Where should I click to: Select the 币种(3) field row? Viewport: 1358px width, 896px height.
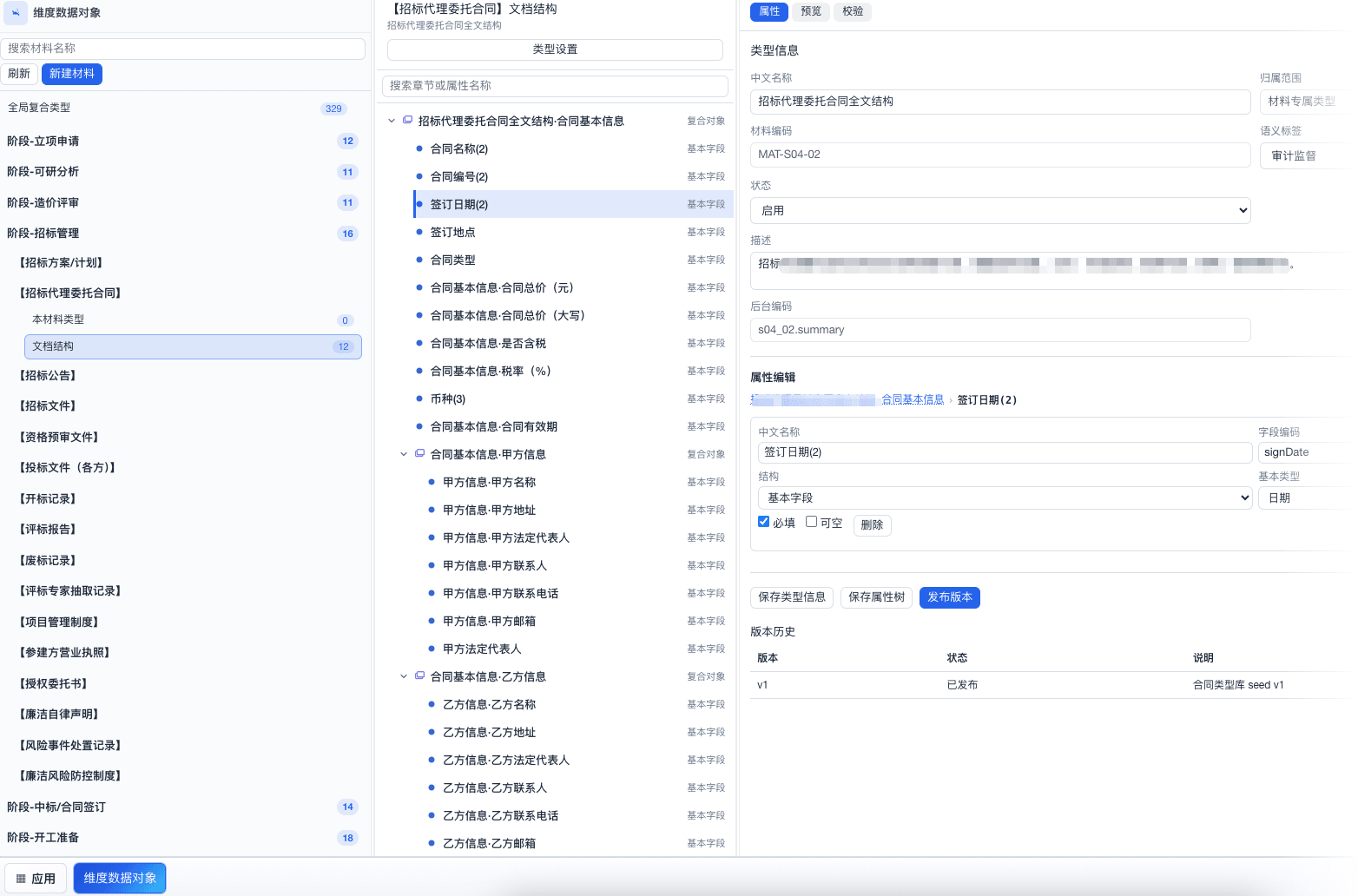(573, 399)
